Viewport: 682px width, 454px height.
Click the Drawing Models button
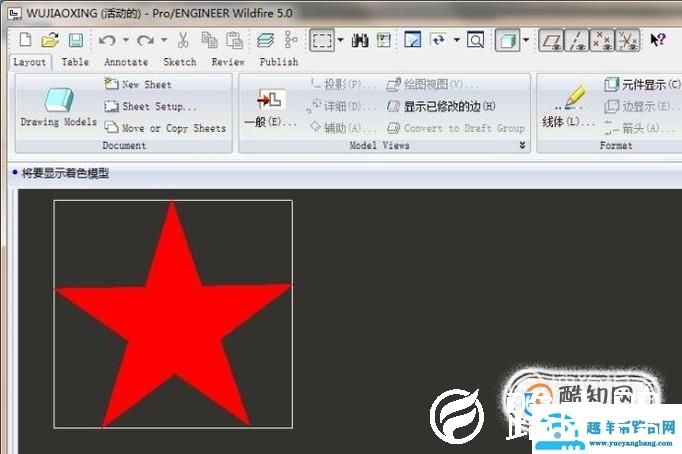pos(59,107)
